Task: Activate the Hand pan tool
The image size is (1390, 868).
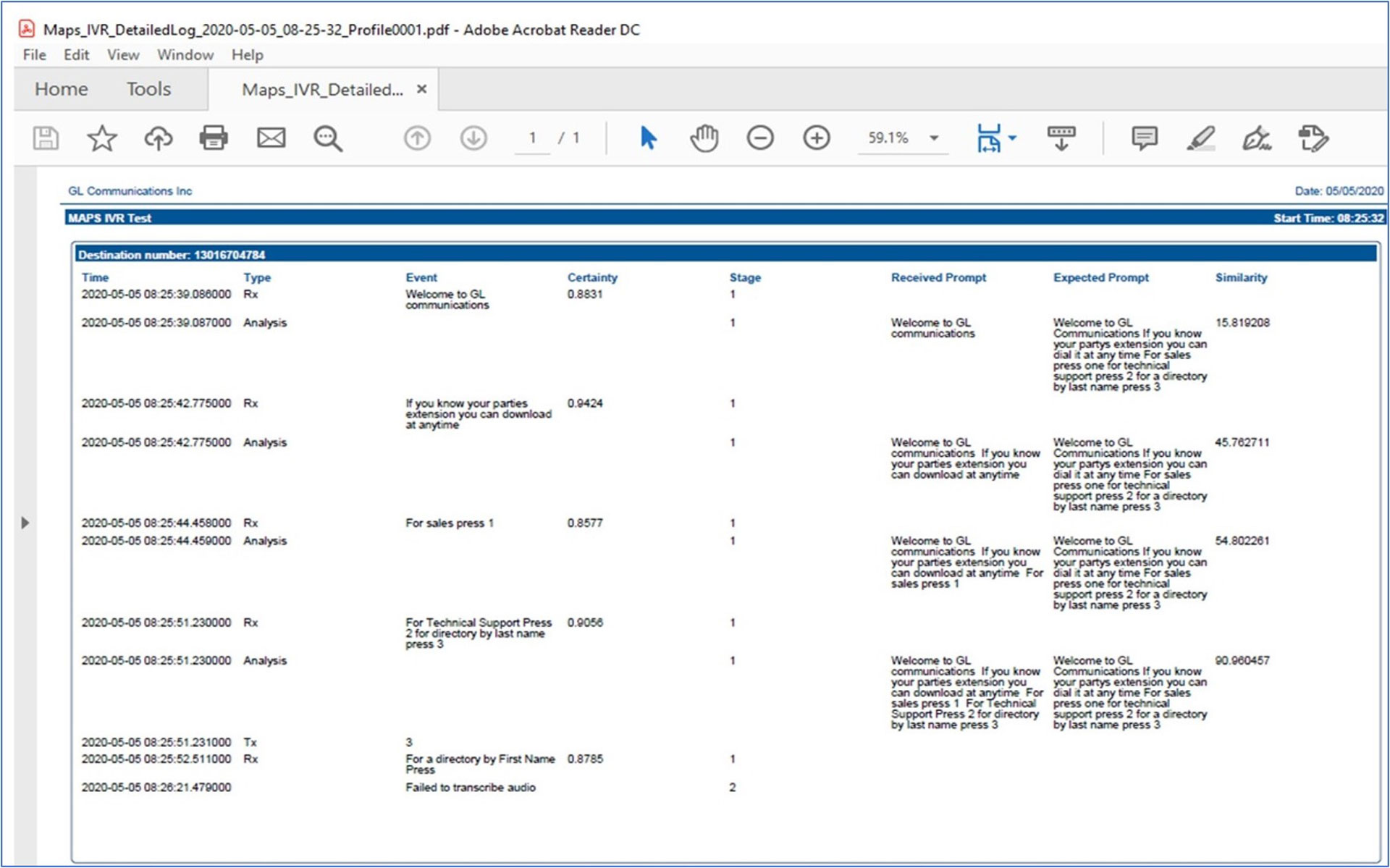Action: 704,138
